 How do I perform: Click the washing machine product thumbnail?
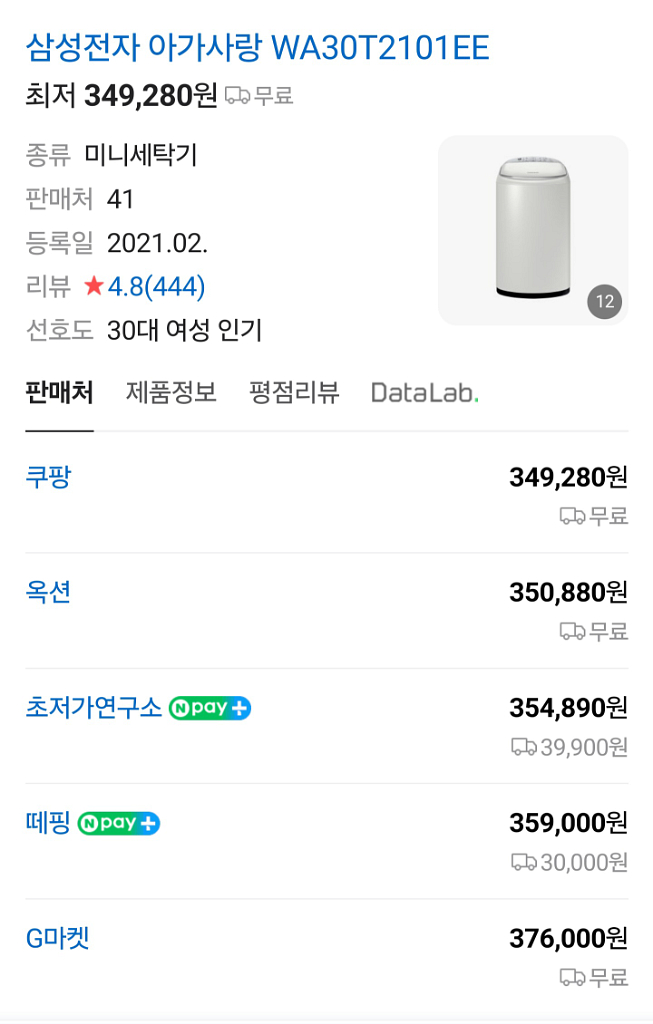click(532, 230)
